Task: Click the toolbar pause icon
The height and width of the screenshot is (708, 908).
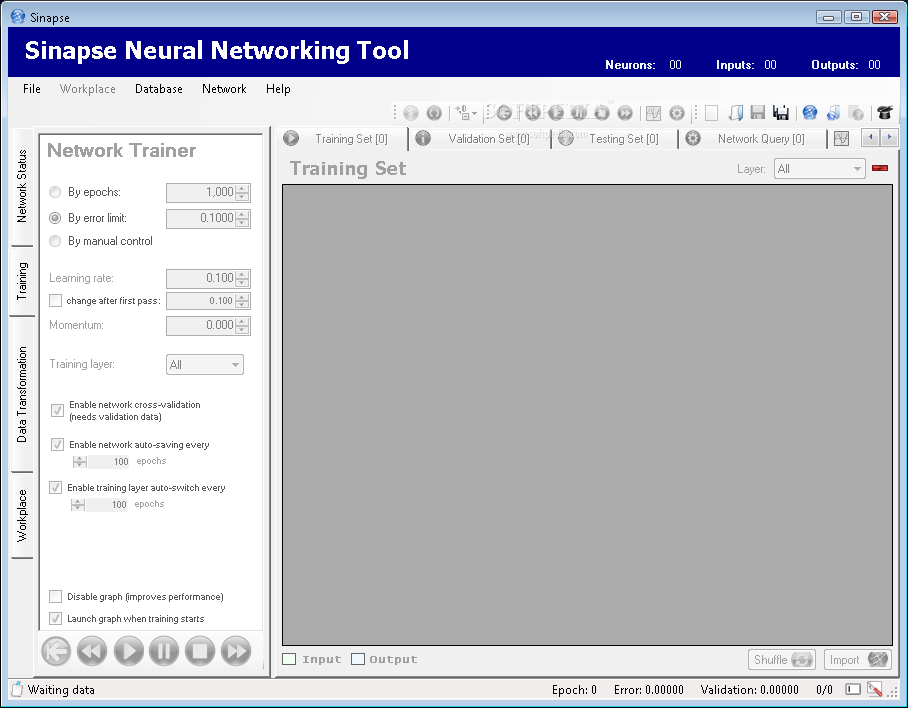Action: [x=579, y=113]
